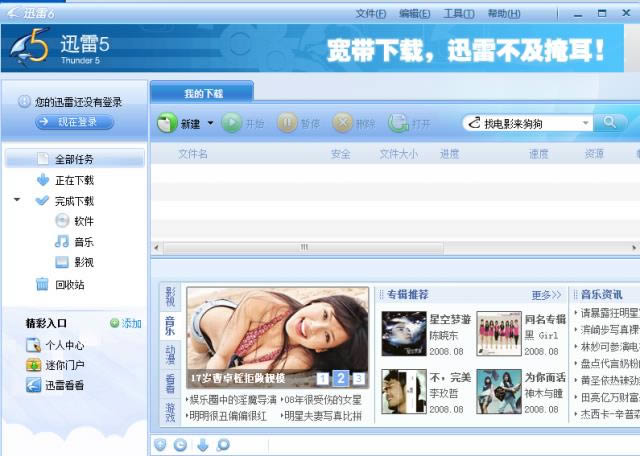640x456 pixels.
Task: Click the green New task (新建) icon
Action: point(167,122)
